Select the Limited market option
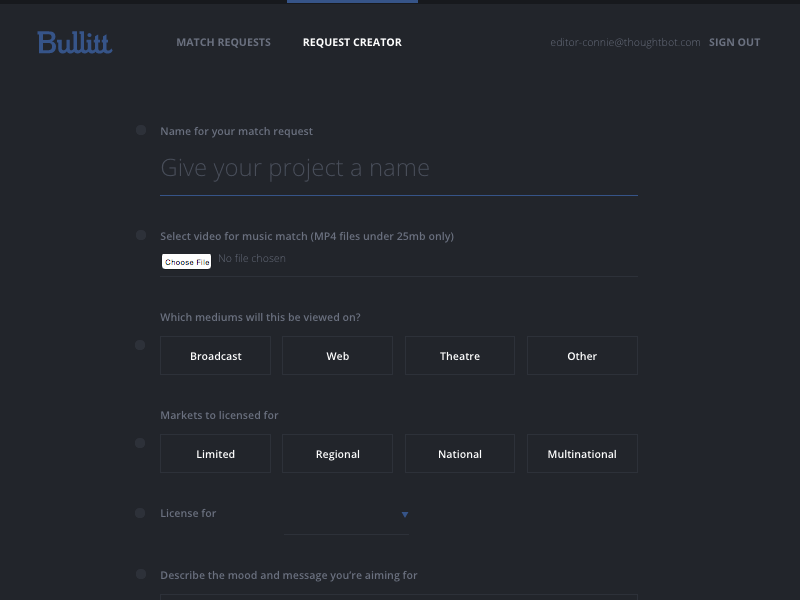The width and height of the screenshot is (800, 600). [215, 454]
